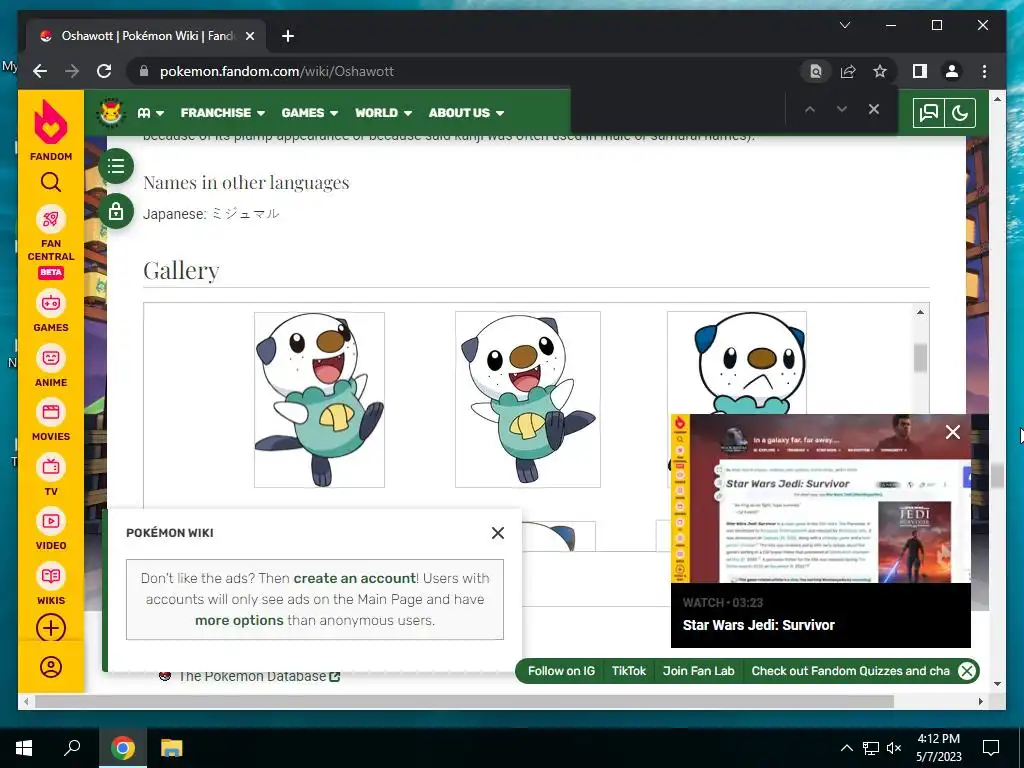This screenshot has height=768, width=1024.
Task: Open Chrome three-dot menu
Action: click(x=984, y=71)
